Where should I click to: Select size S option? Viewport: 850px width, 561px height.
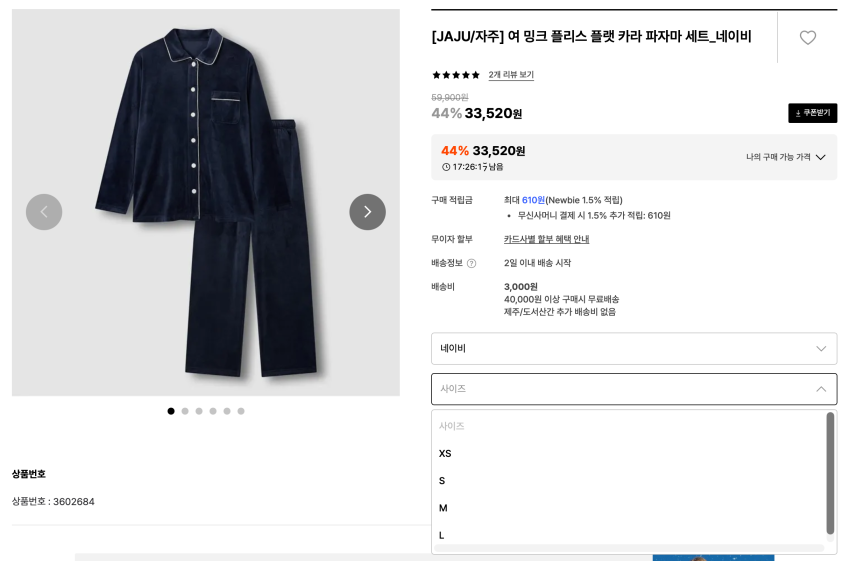point(442,481)
